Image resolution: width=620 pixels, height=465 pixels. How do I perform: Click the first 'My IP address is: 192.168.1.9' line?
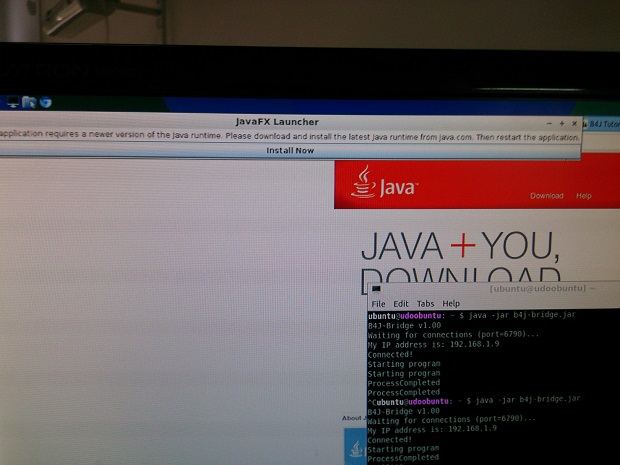click(433, 344)
